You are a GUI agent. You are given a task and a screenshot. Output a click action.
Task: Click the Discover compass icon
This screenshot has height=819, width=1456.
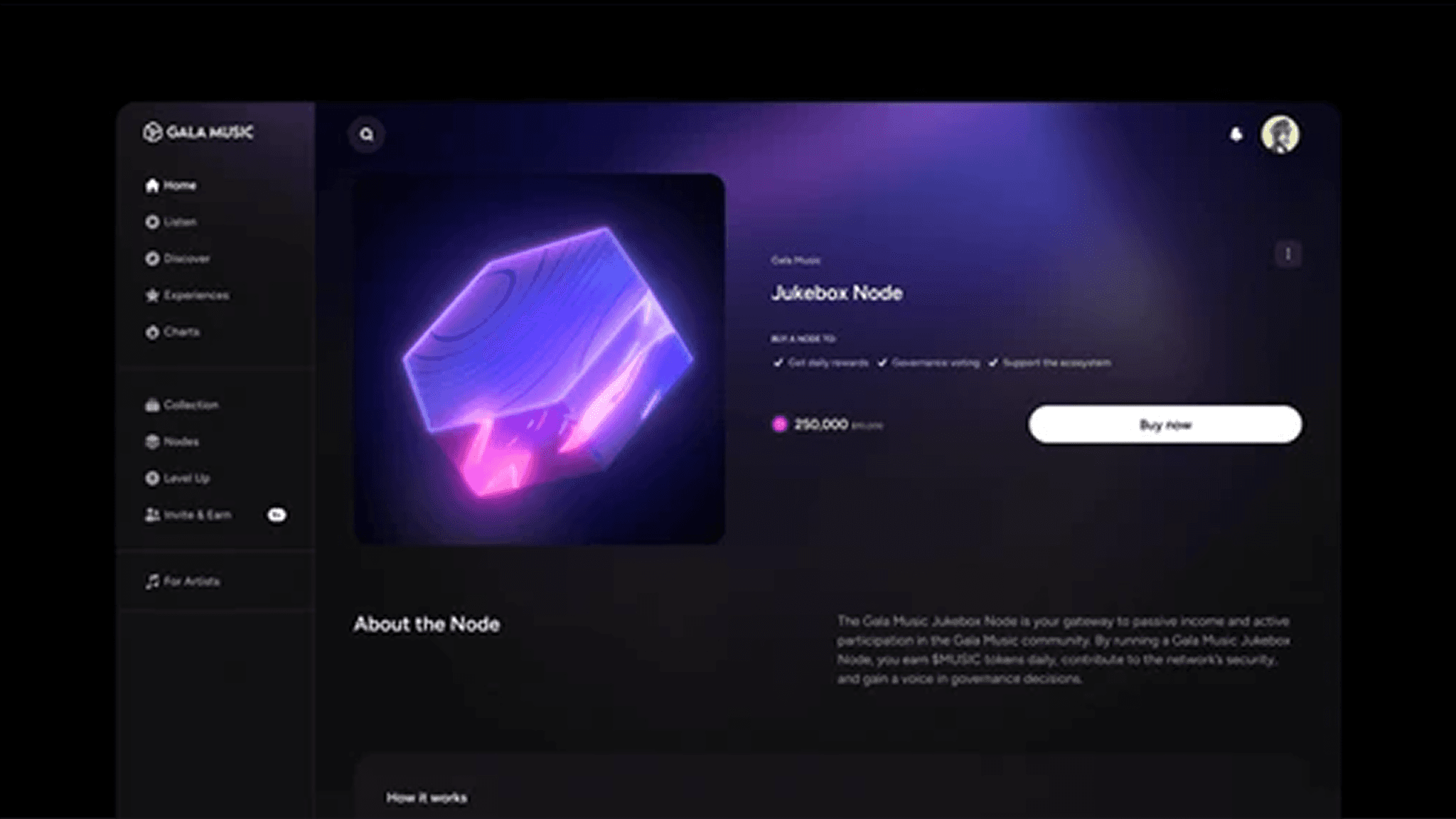pyautogui.click(x=152, y=259)
